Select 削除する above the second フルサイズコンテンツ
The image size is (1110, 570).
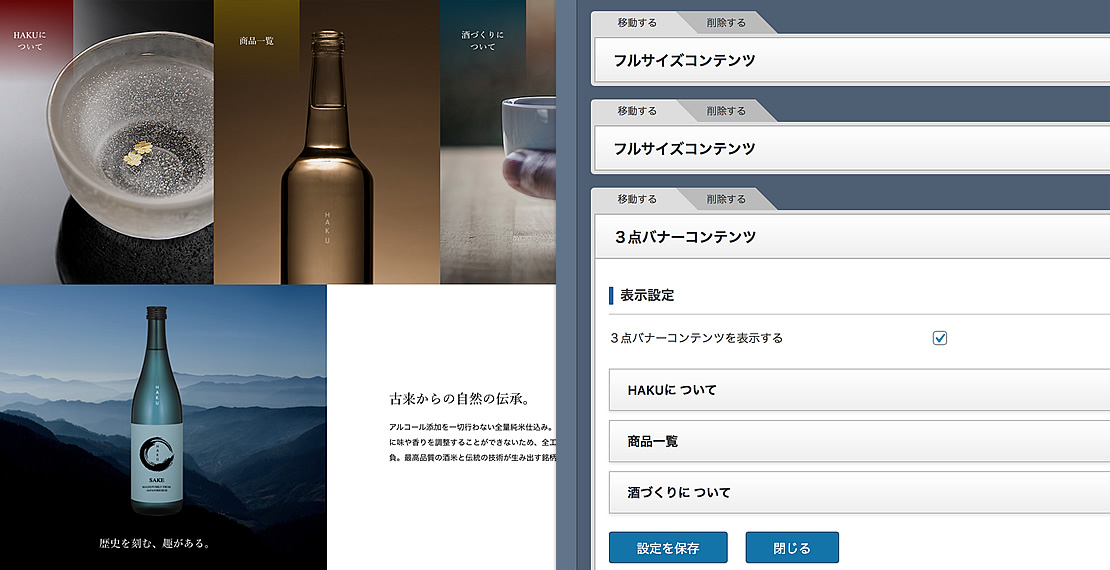pyautogui.click(x=726, y=111)
